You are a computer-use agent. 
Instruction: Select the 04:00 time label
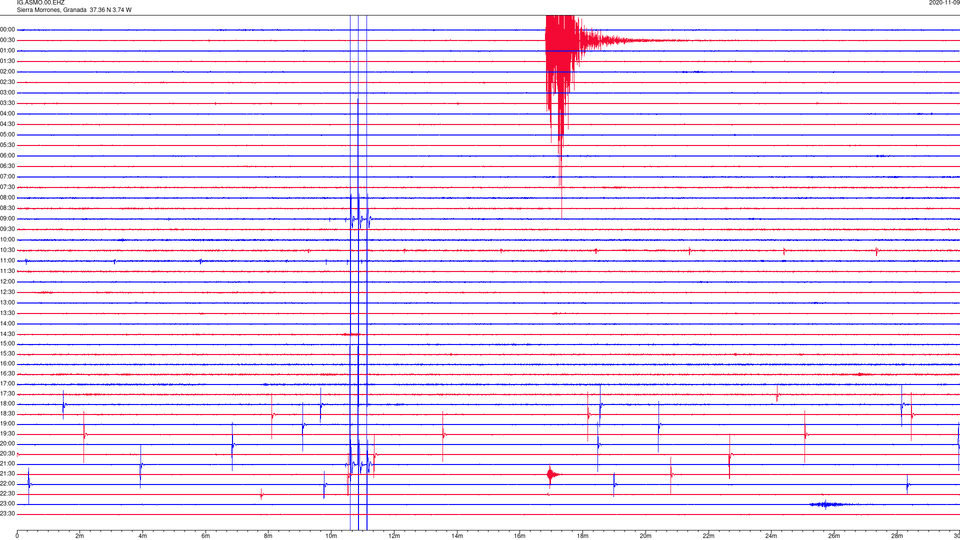tap(7, 113)
